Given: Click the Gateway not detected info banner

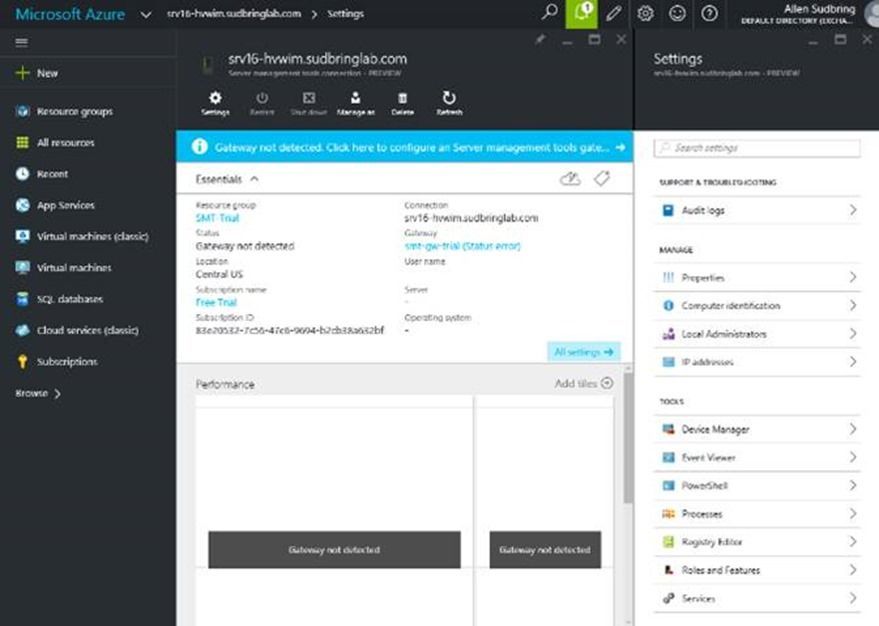Looking at the screenshot, I should pos(405,147).
